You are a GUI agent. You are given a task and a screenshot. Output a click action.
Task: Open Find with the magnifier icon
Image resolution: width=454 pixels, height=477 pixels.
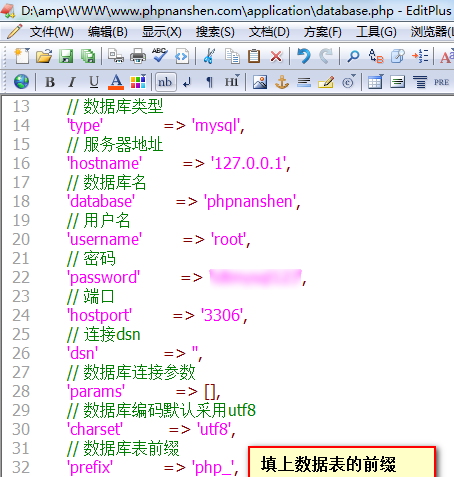click(x=353, y=56)
